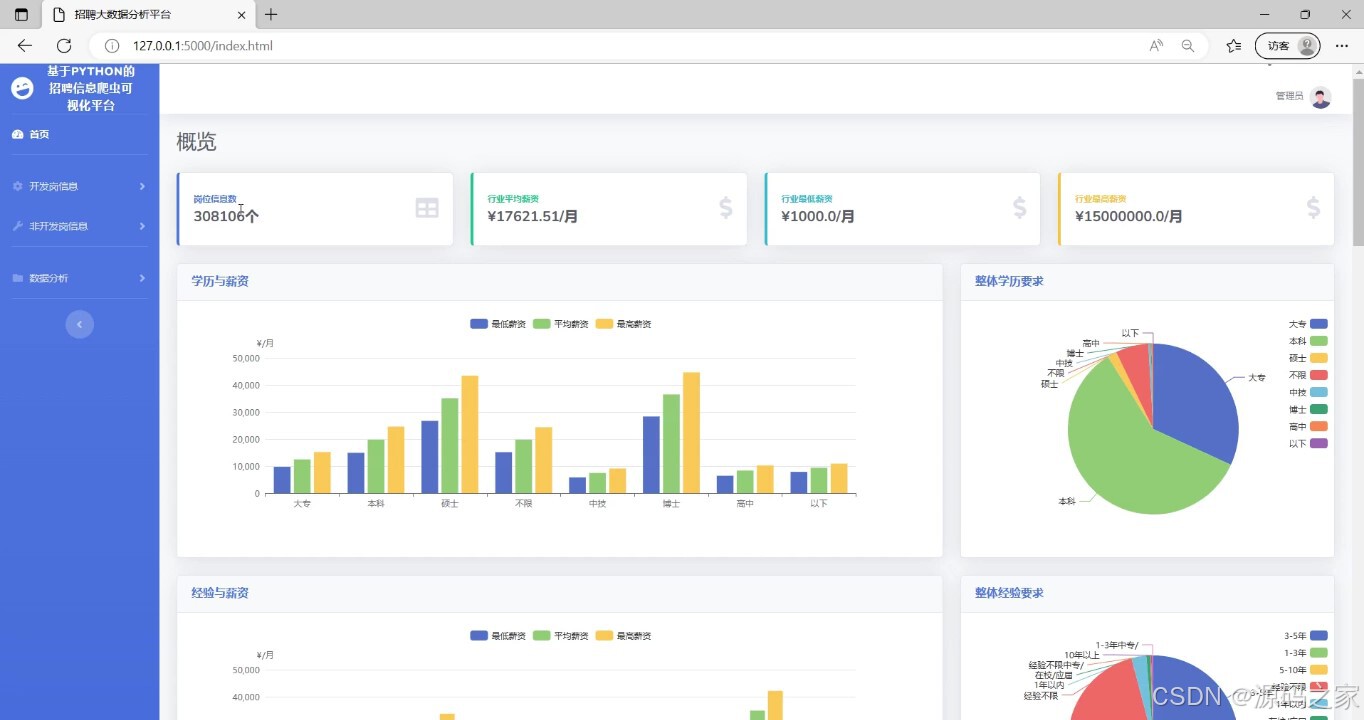Click the dollar icon on 行业平均薪资 card

point(726,208)
